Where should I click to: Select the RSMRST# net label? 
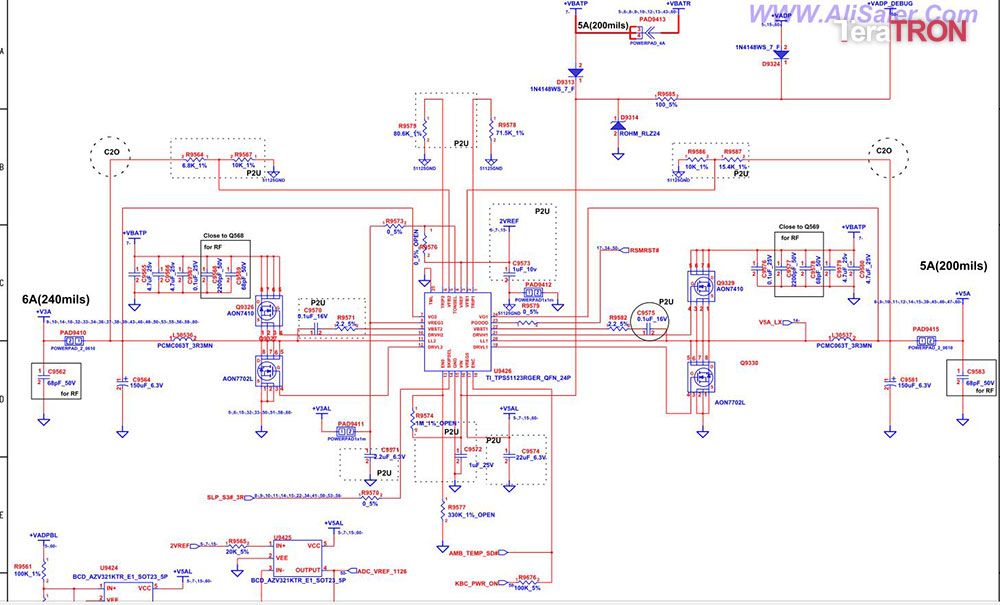pos(644,250)
